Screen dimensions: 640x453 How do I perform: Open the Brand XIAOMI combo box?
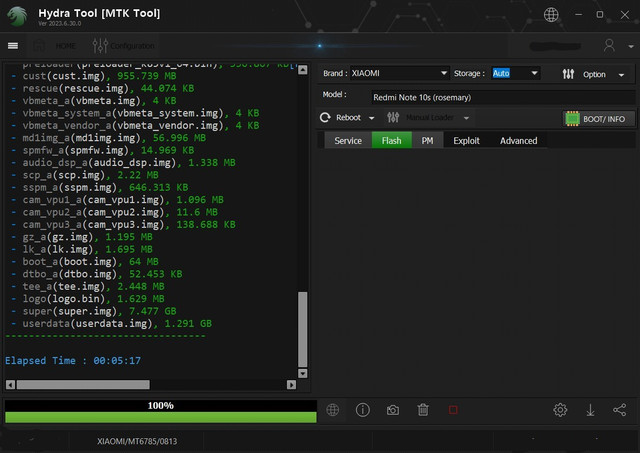click(x=400, y=73)
